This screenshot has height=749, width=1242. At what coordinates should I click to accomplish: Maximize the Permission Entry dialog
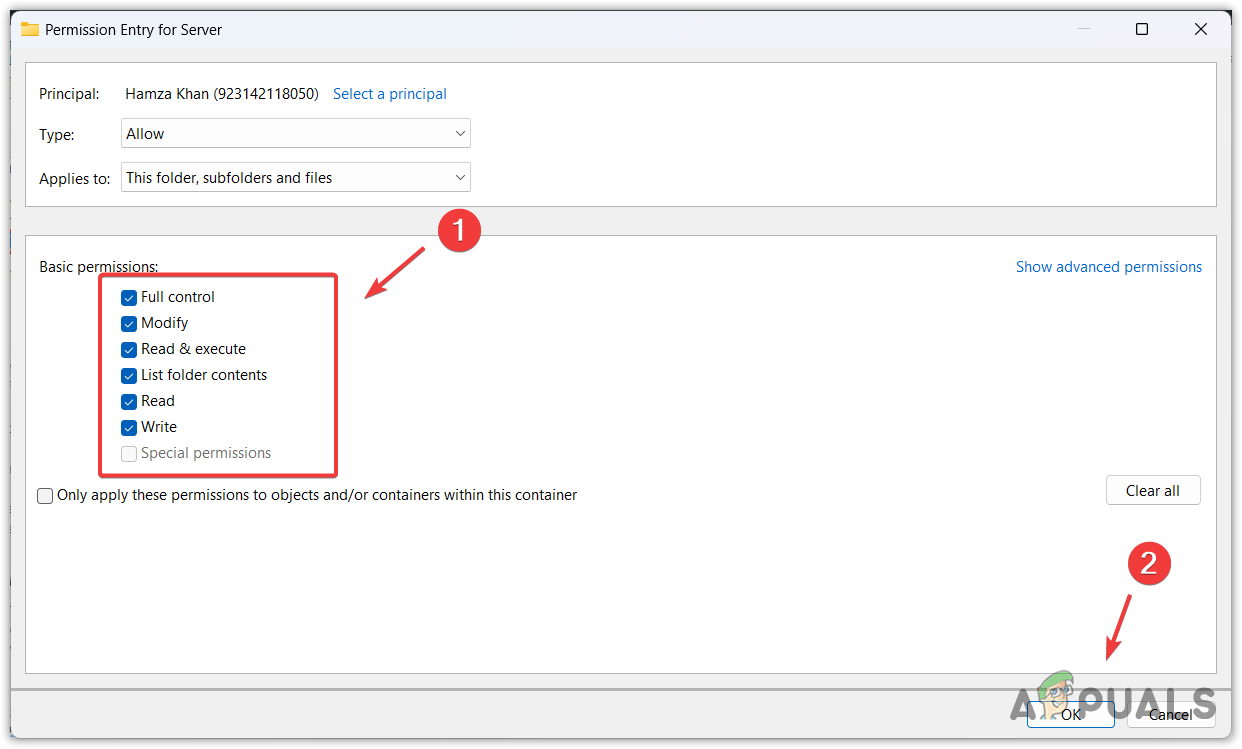pyautogui.click(x=1142, y=29)
